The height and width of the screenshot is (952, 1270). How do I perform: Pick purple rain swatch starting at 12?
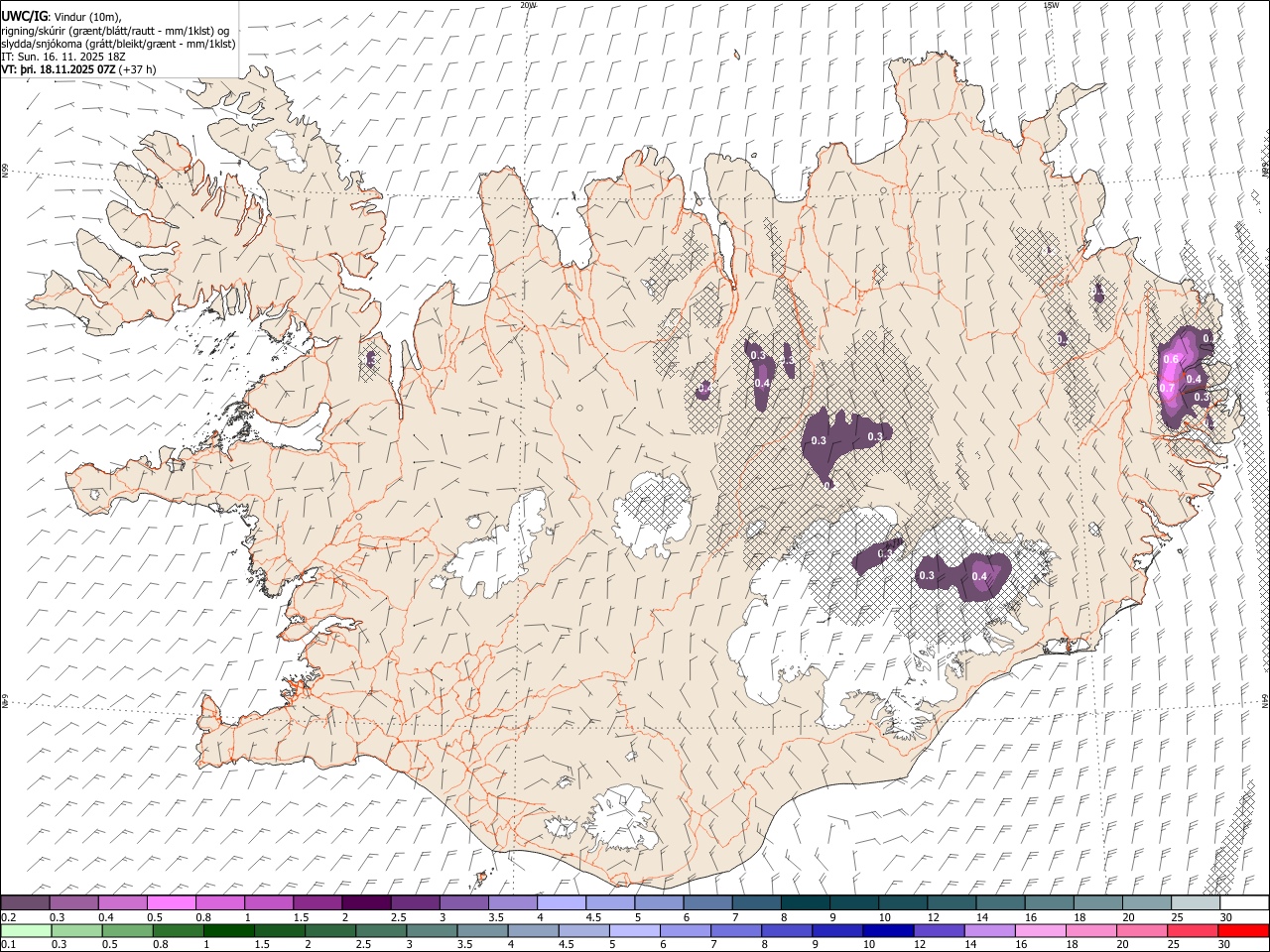tap(939, 930)
